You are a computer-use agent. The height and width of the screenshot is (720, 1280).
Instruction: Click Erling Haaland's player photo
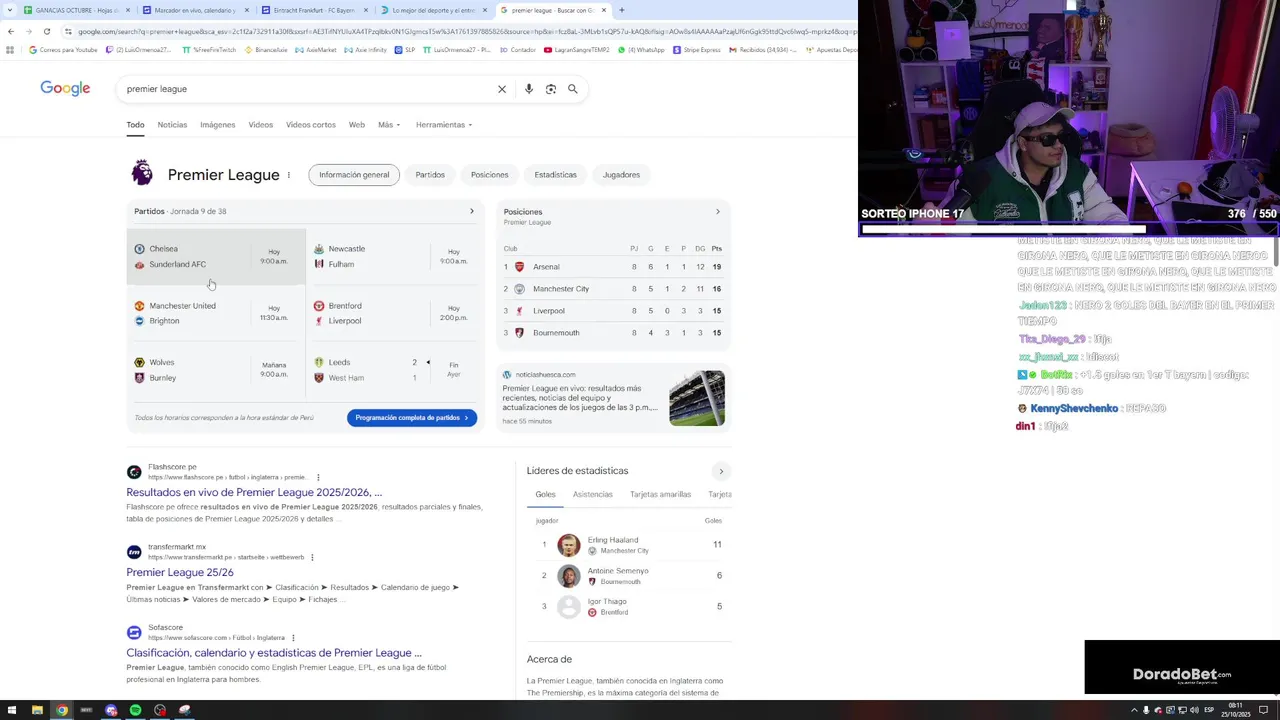point(569,545)
